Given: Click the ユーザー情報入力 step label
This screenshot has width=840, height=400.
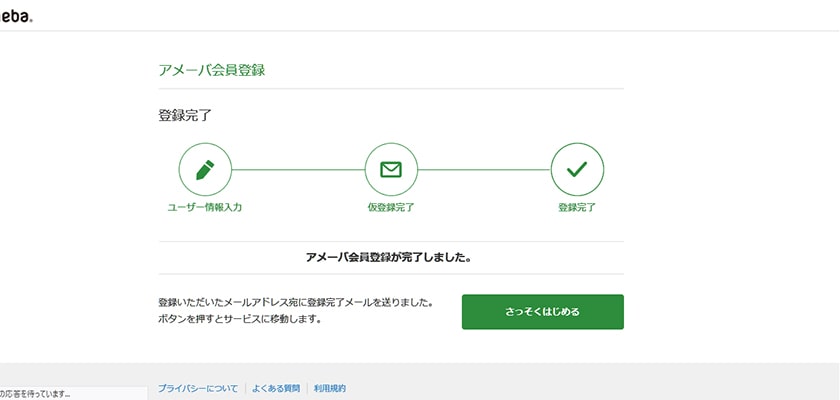Looking at the screenshot, I should tap(205, 208).
